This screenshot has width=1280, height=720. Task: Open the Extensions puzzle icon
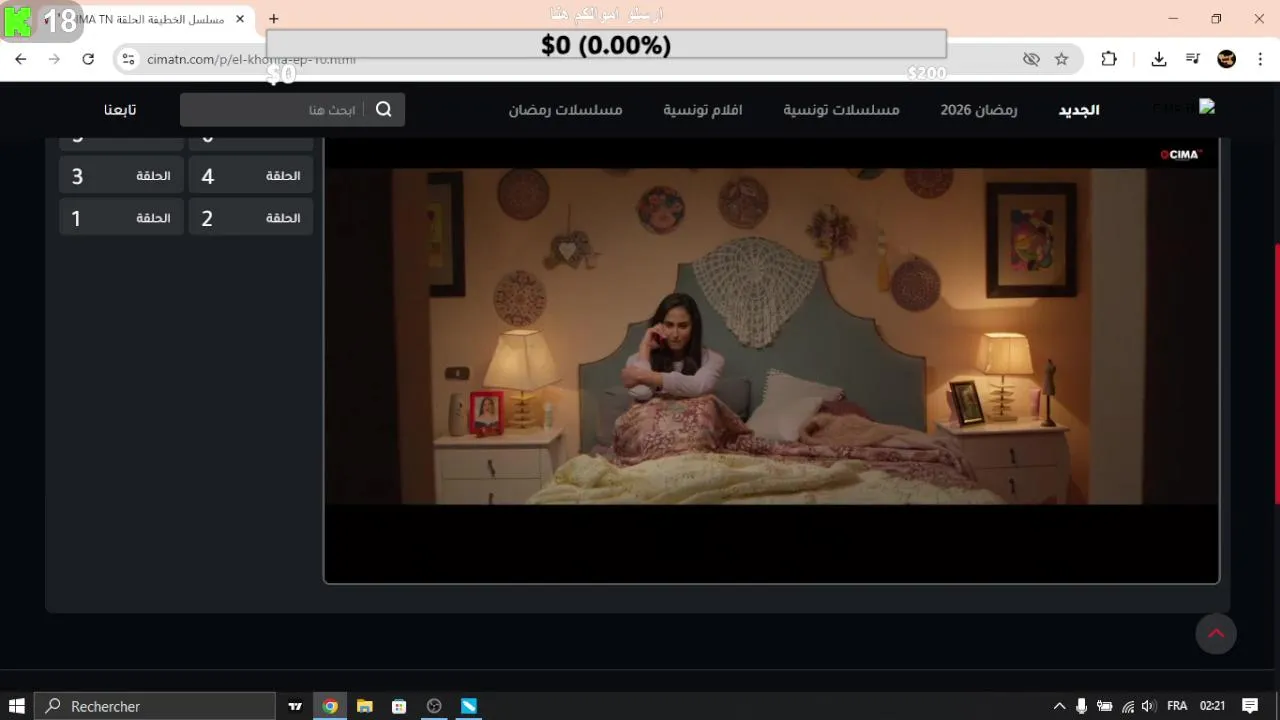click(1109, 59)
